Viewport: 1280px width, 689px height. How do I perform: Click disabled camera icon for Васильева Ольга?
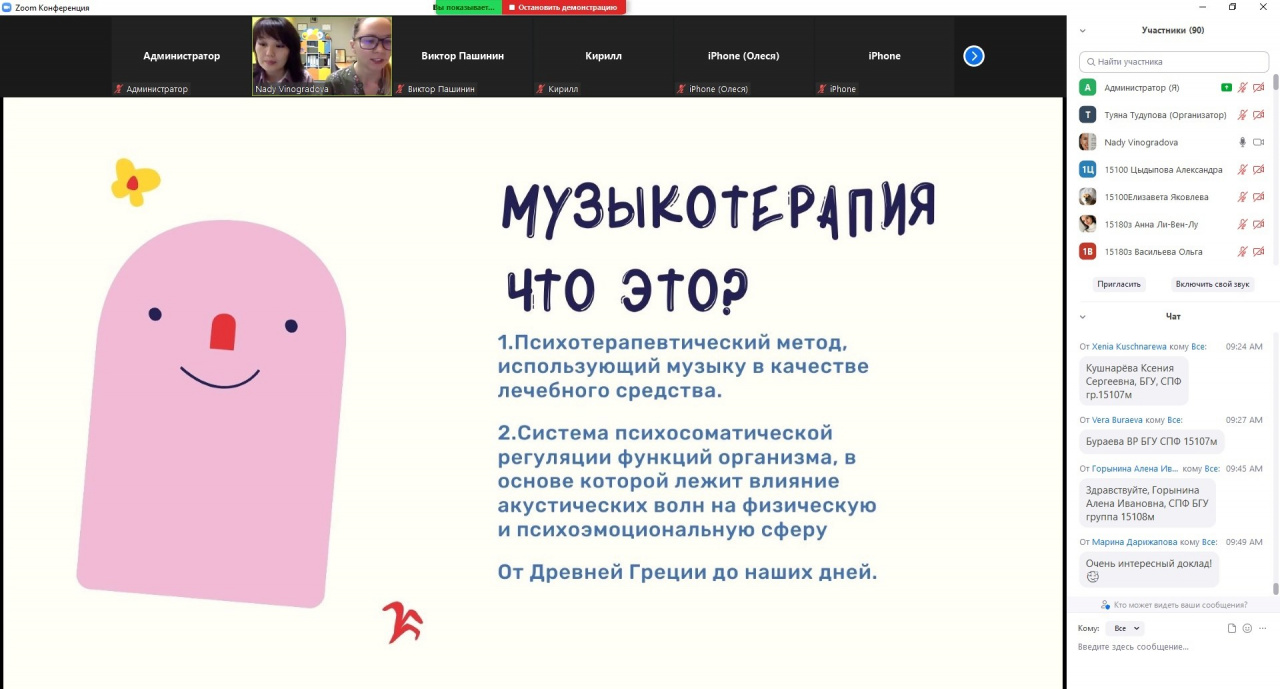point(1259,252)
